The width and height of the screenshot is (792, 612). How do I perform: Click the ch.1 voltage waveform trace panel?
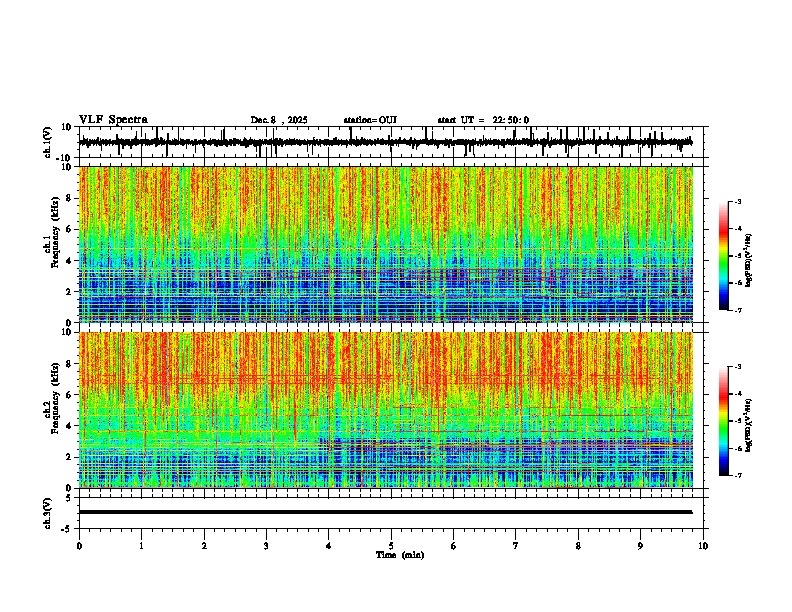[x=393, y=142]
